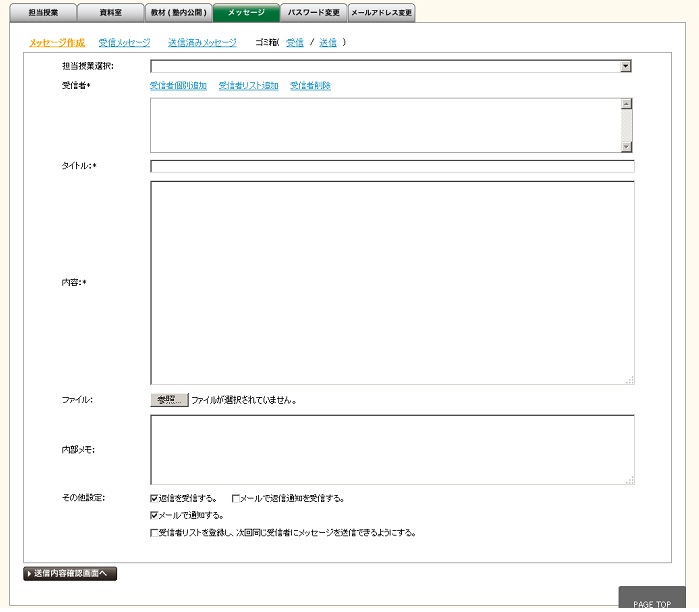This screenshot has height=612, width=699.
Task: Click the 受信者個別追加 link
Action: point(178,86)
